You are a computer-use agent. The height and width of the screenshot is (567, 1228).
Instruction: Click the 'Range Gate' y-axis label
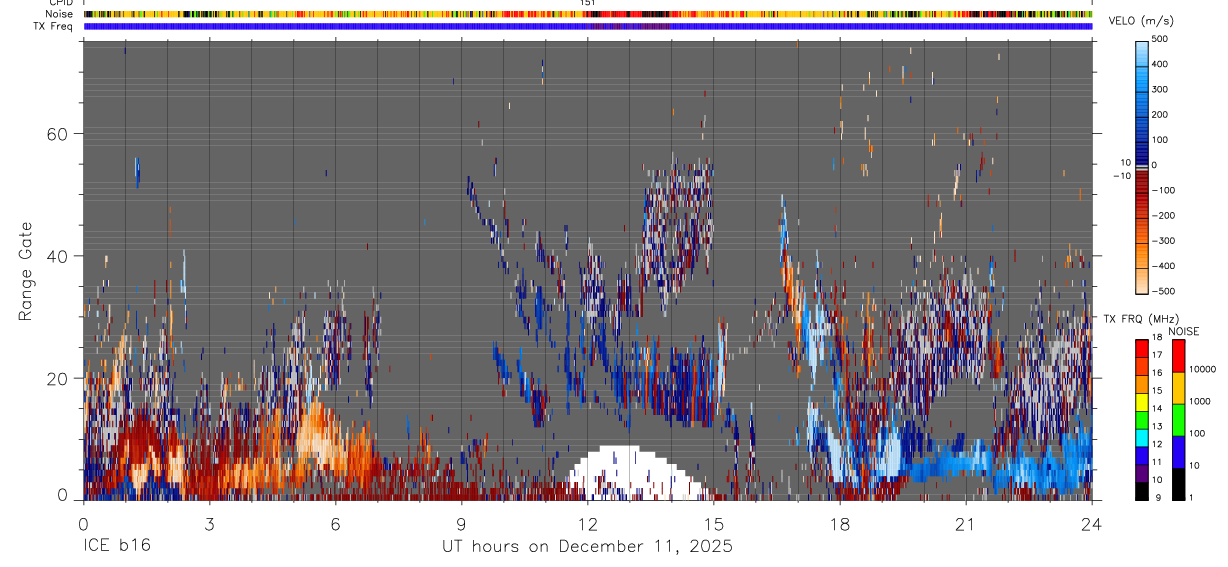pyautogui.click(x=27, y=272)
